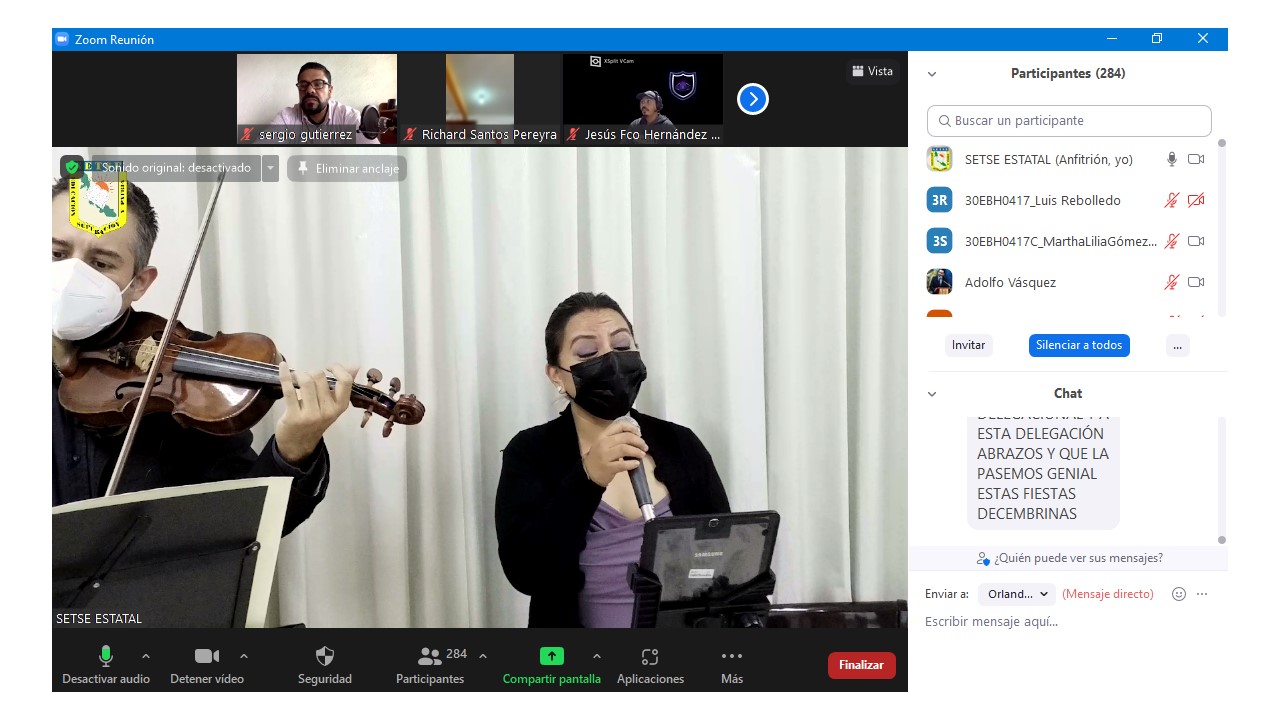Minimize the Zoom Reunión window
Screen dimensions: 1280x720
coord(1112,39)
